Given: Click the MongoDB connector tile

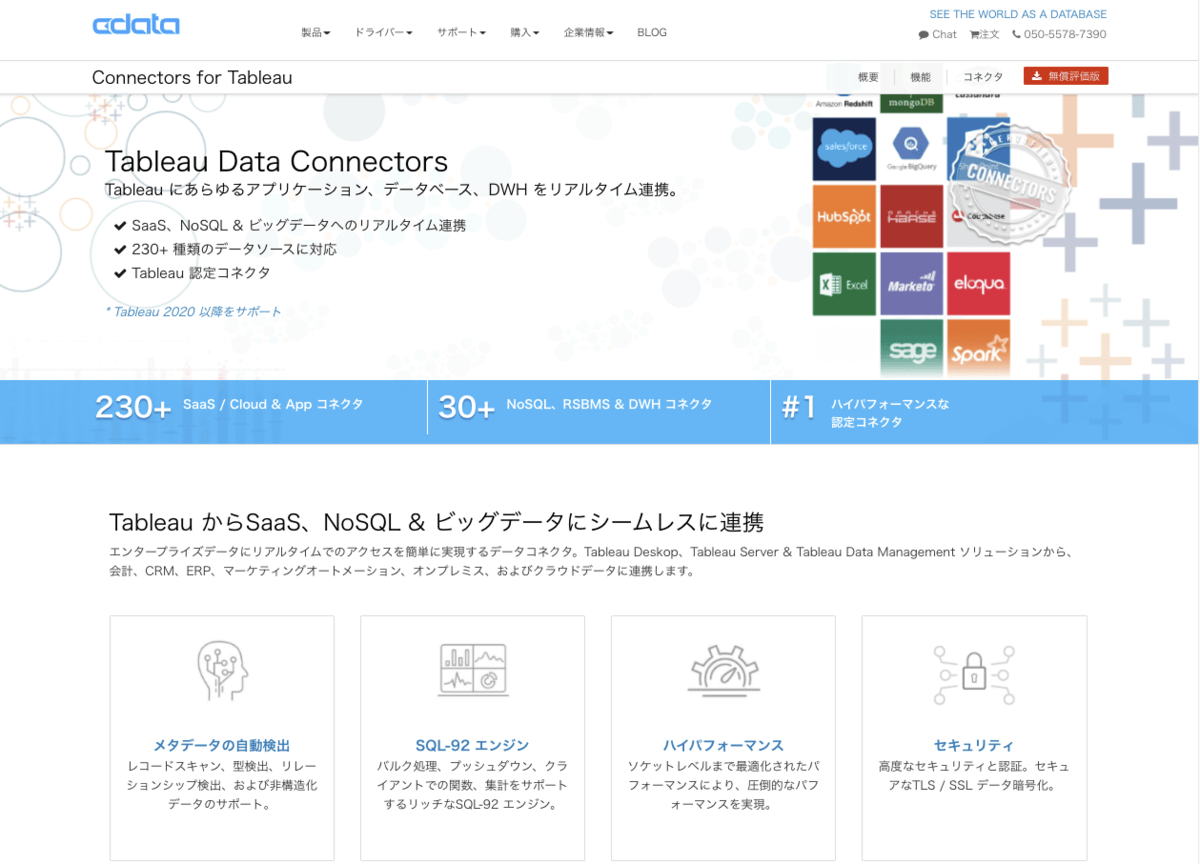Looking at the screenshot, I should click(x=911, y=103).
